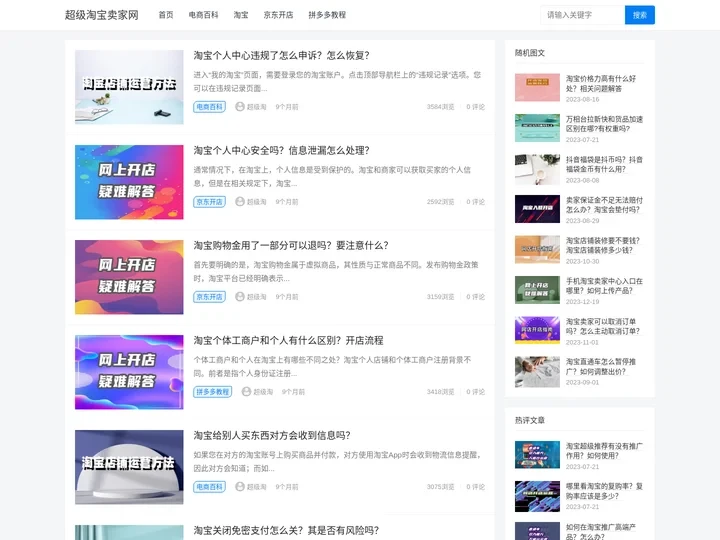This screenshot has height=540, width=720.
Task: Open article 淘宝个体工商户和个人有什么区别
Action: (288, 341)
